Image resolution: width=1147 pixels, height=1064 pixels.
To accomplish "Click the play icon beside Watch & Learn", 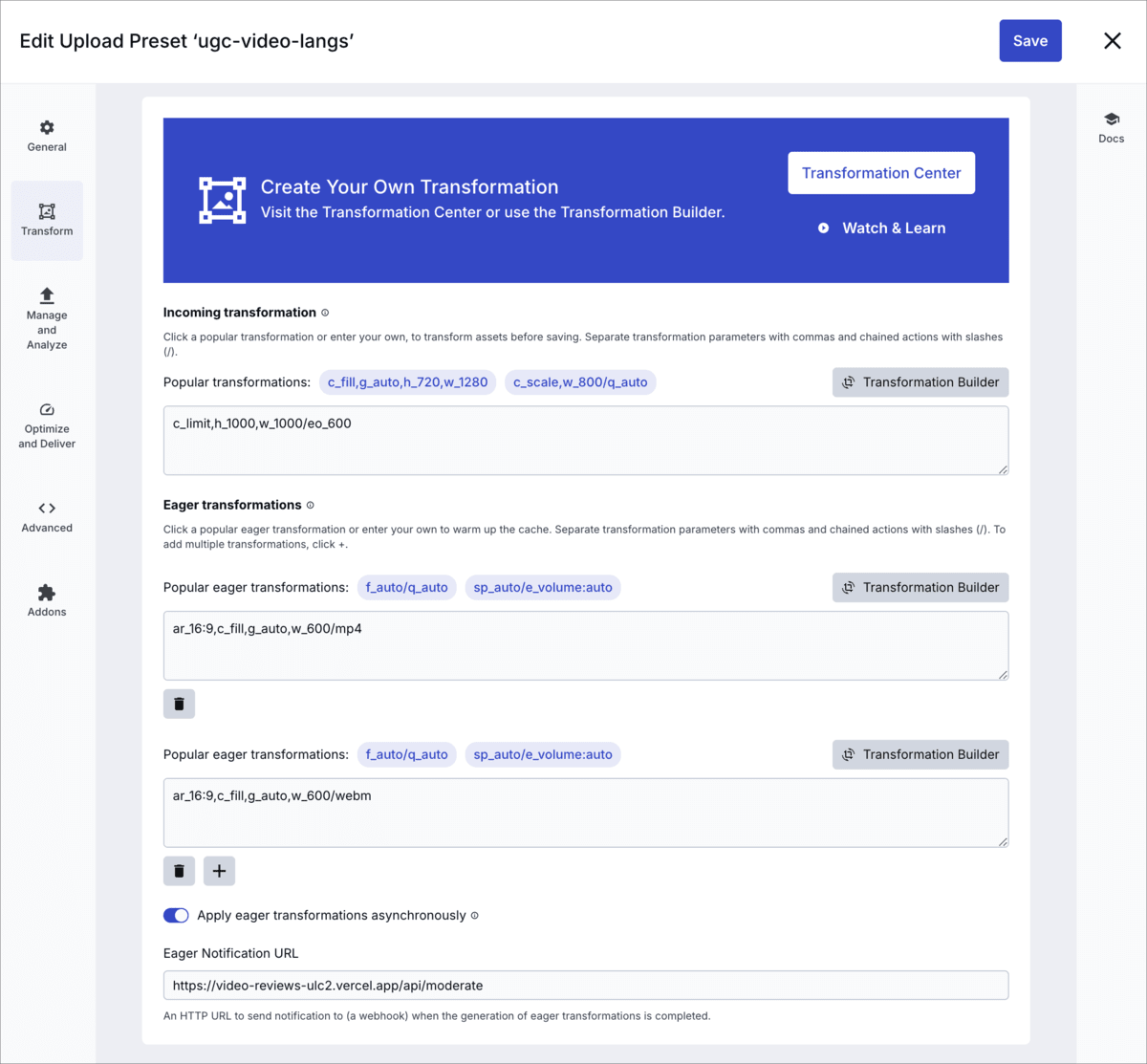I will pyautogui.click(x=824, y=228).
